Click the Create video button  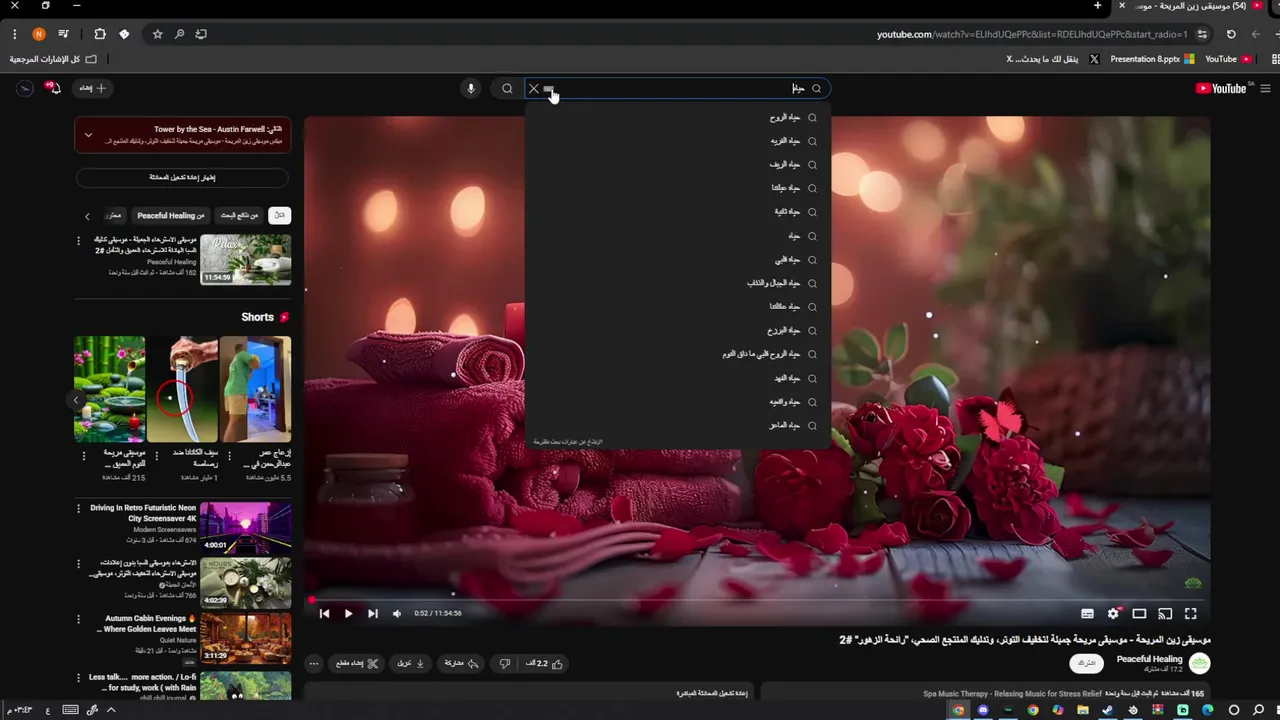[93, 88]
